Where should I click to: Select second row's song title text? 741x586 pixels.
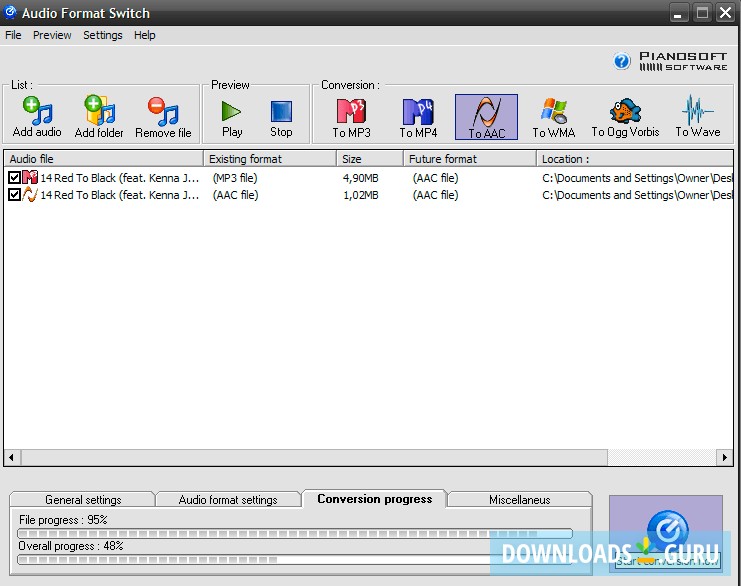pos(120,195)
